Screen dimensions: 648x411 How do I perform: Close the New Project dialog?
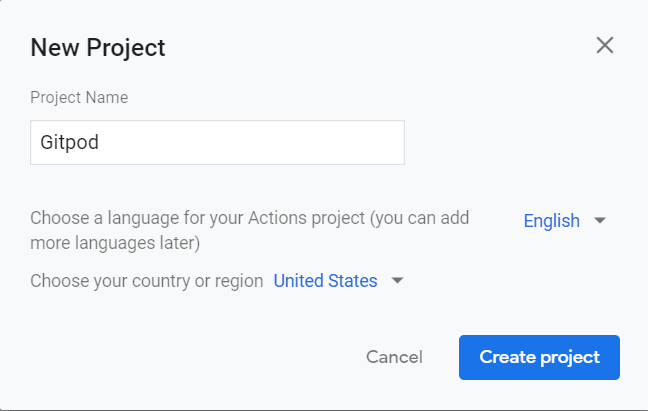(604, 45)
